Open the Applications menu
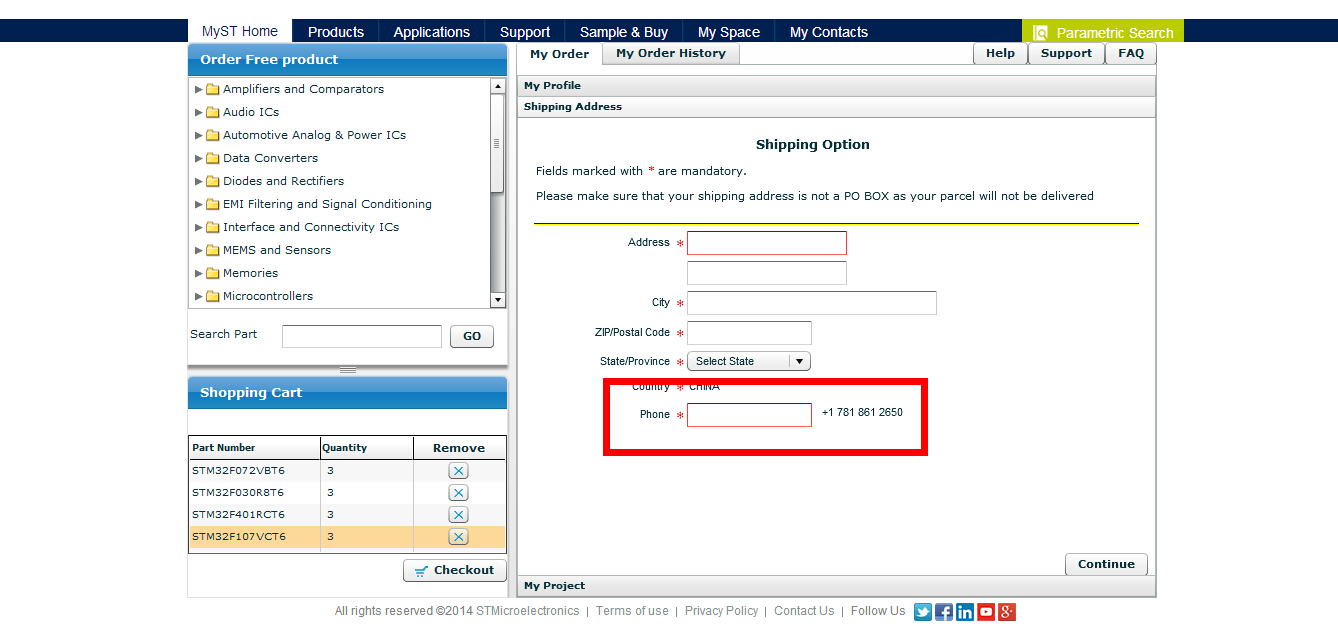The width and height of the screenshot is (1338, 643). (x=432, y=32)
